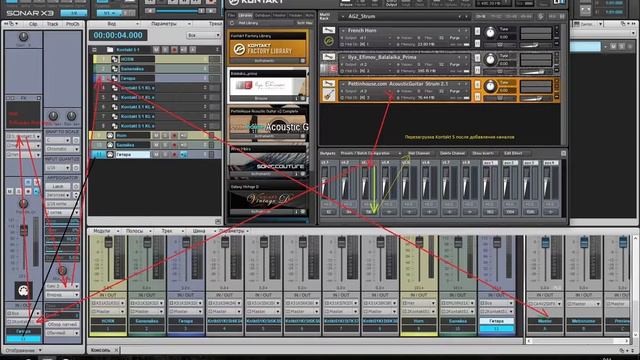Click the Balalaika Prima instrument thumbnail icon
The width and height of the screenshot is (640, 360).
tap(329, 68)
